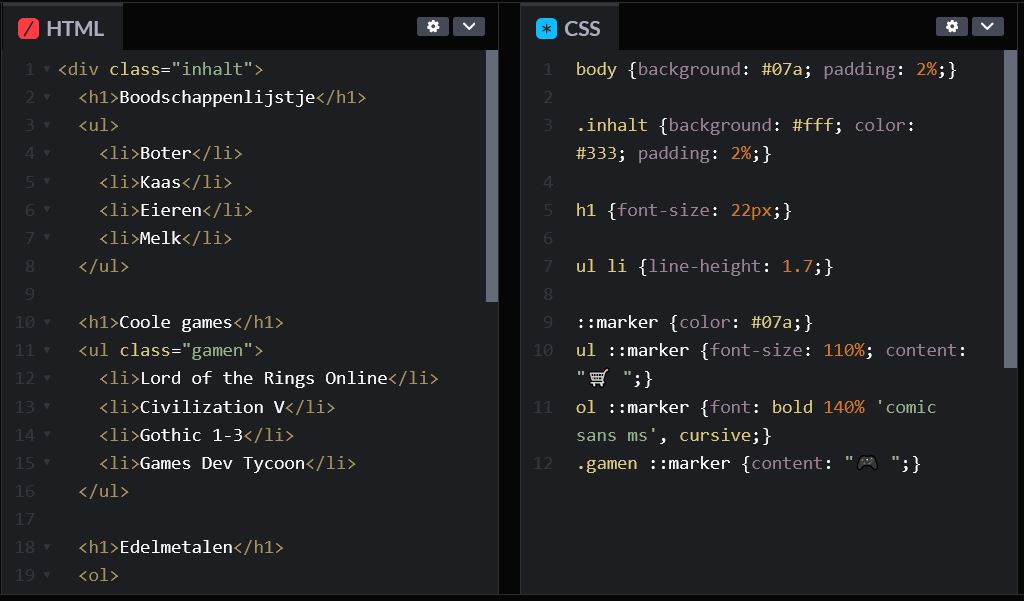
Task: Click the shopping cart emoji in CSS
Action: [598, 378]
